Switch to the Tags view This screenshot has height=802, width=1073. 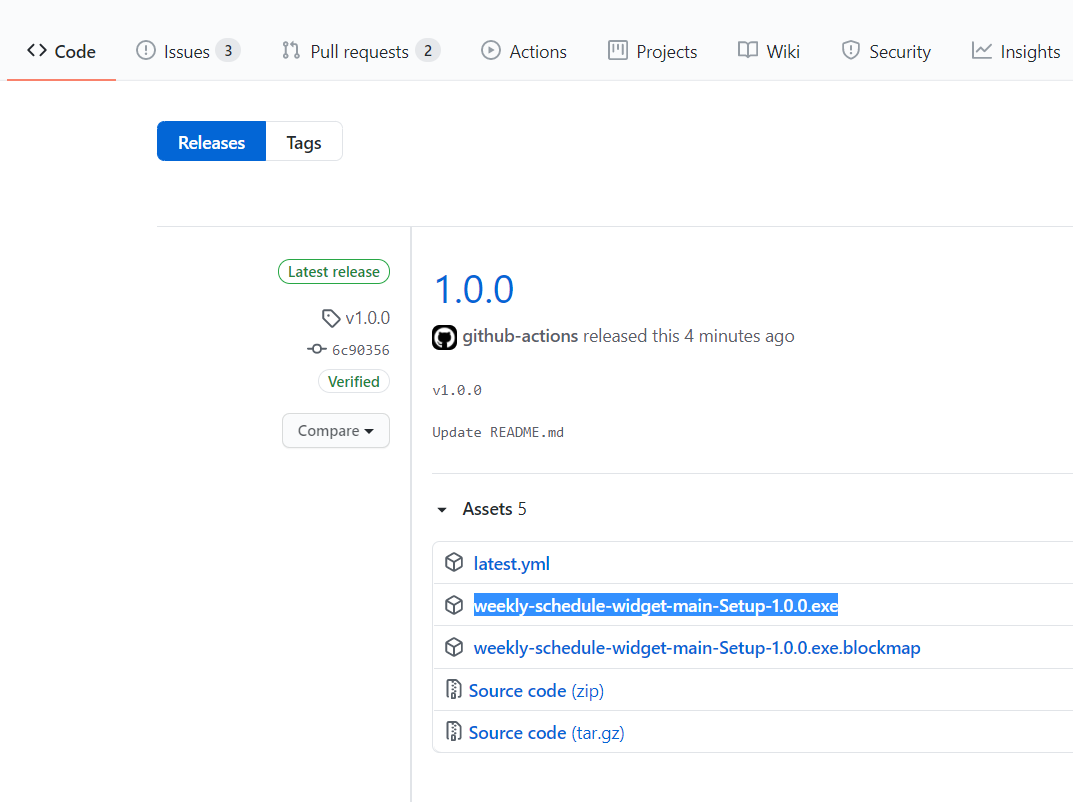pyautogui.click(x=303, y=141)
